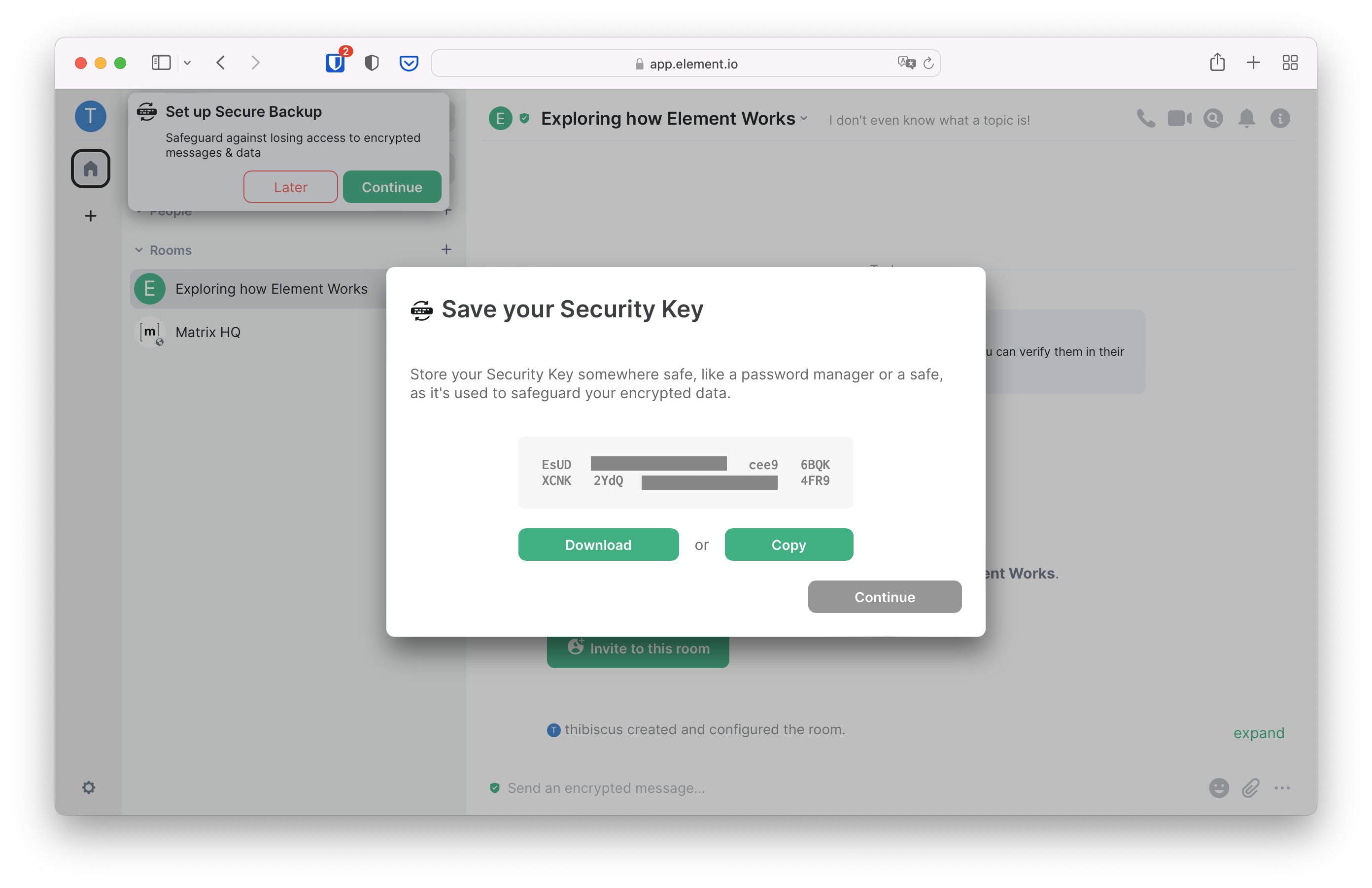The image size is (1372, 888).
Task: Go to Home space icon
Action: [91, 169]
